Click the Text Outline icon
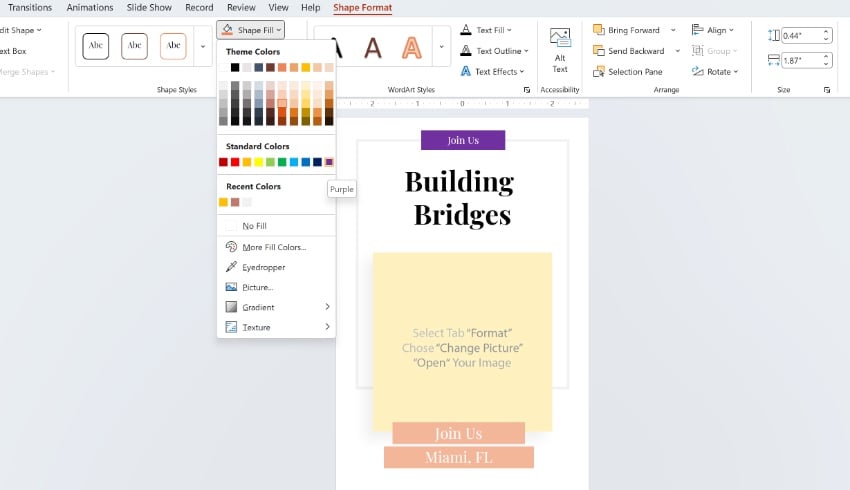This screenshot has height=490, width=850. 466,51
